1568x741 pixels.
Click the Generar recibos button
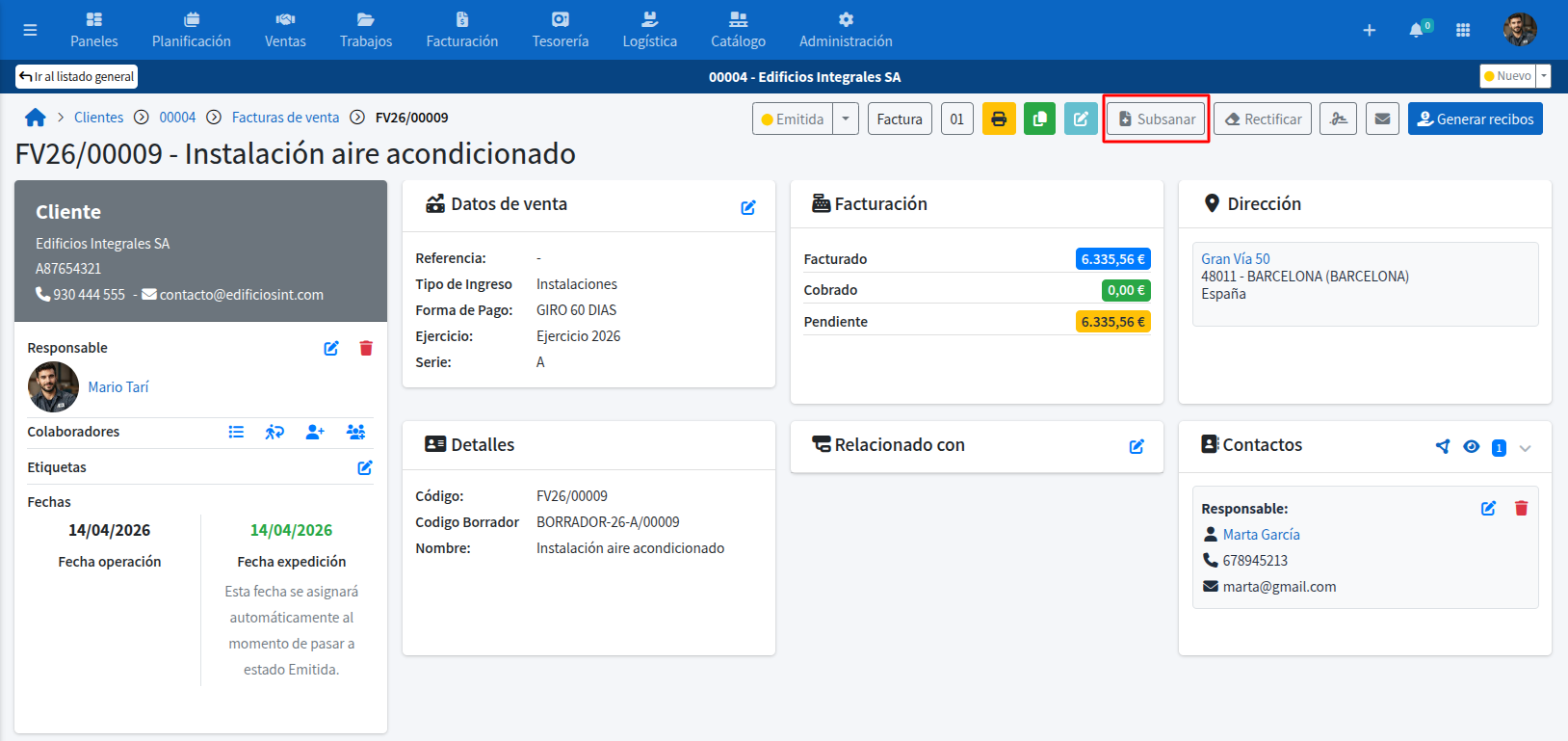click(1475, 119)
